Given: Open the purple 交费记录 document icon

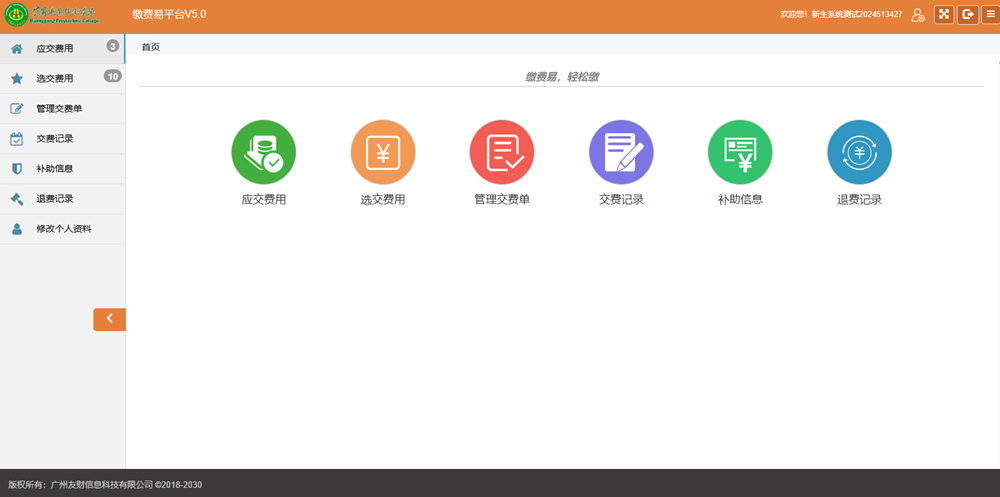Looking at the screenshot, I should click(x=620, y=152).
